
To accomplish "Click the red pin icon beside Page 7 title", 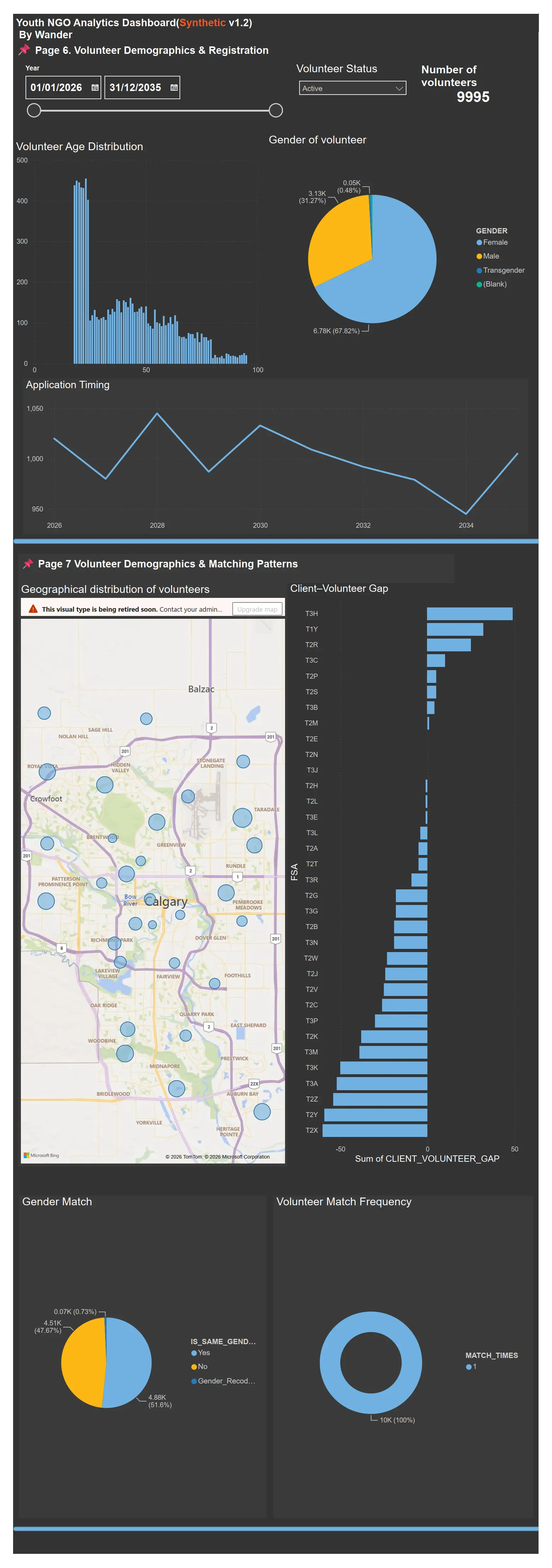I will [x=27, y=564].
